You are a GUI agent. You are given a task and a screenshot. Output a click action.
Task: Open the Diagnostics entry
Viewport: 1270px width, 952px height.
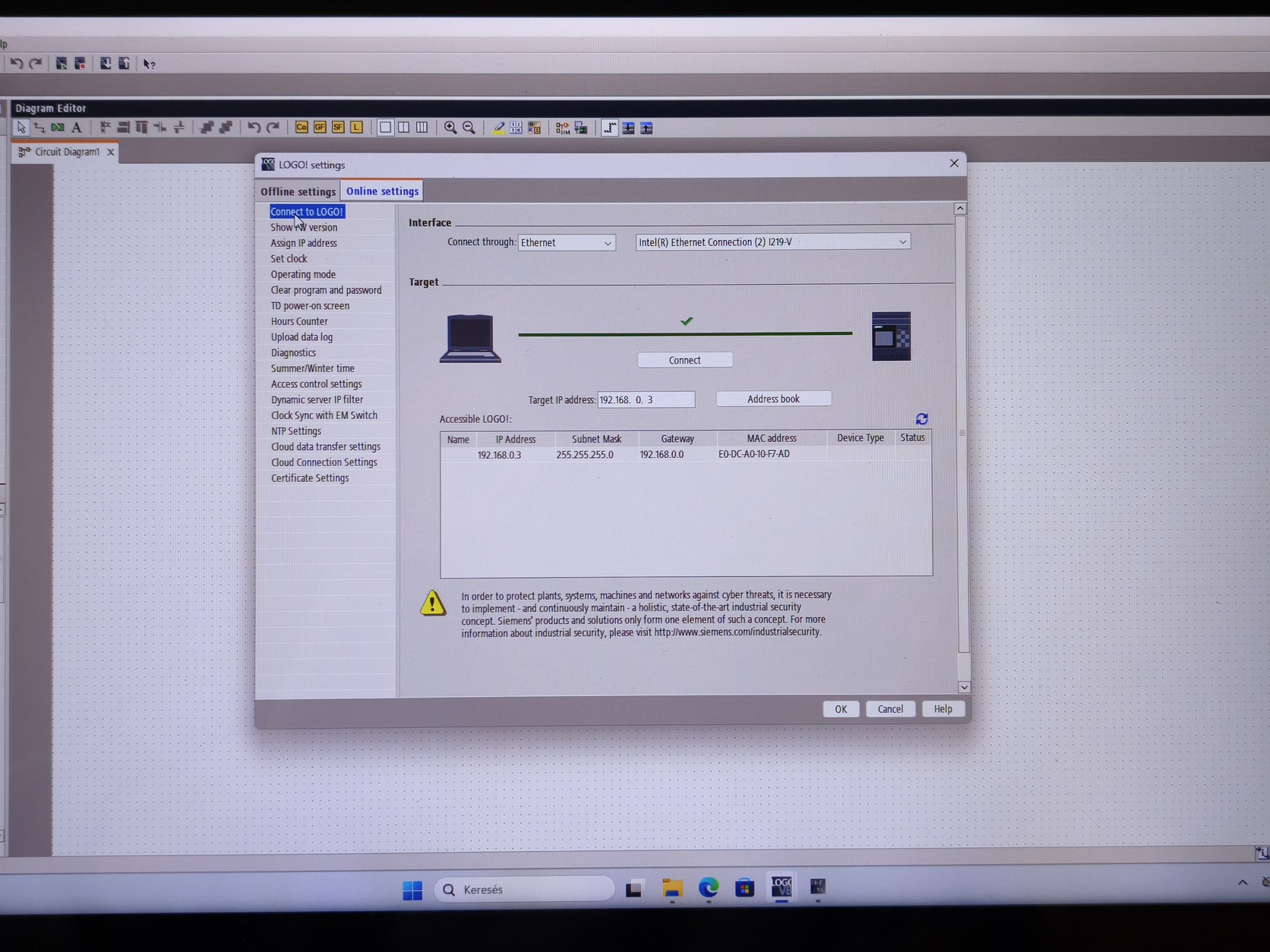coord(293,353)
